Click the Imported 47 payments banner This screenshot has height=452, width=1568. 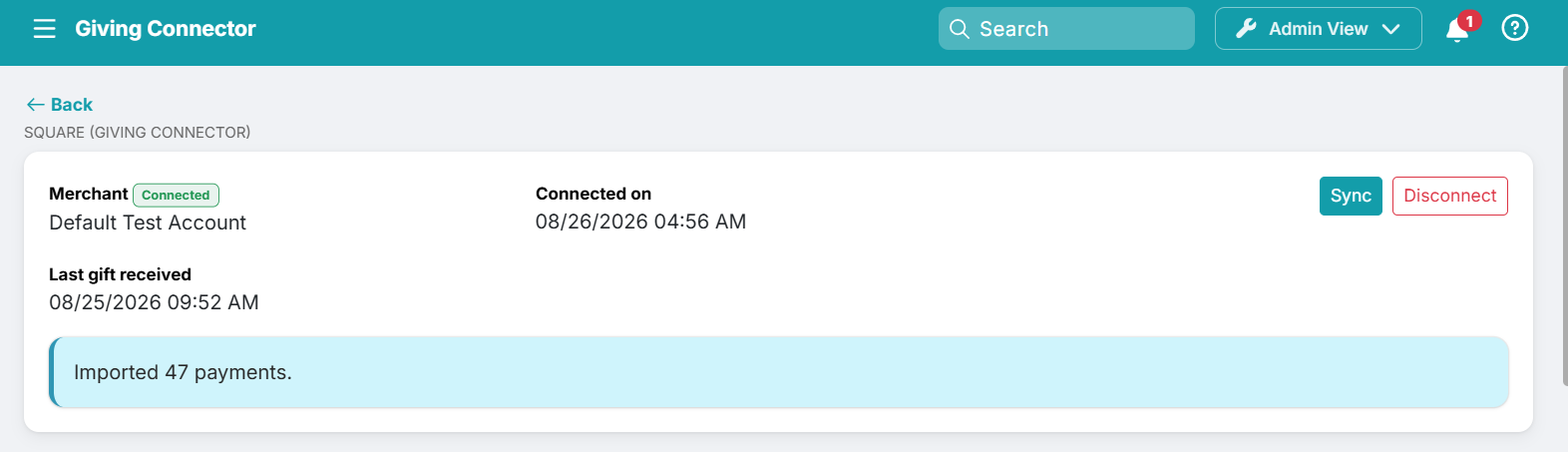coord(778,372)
